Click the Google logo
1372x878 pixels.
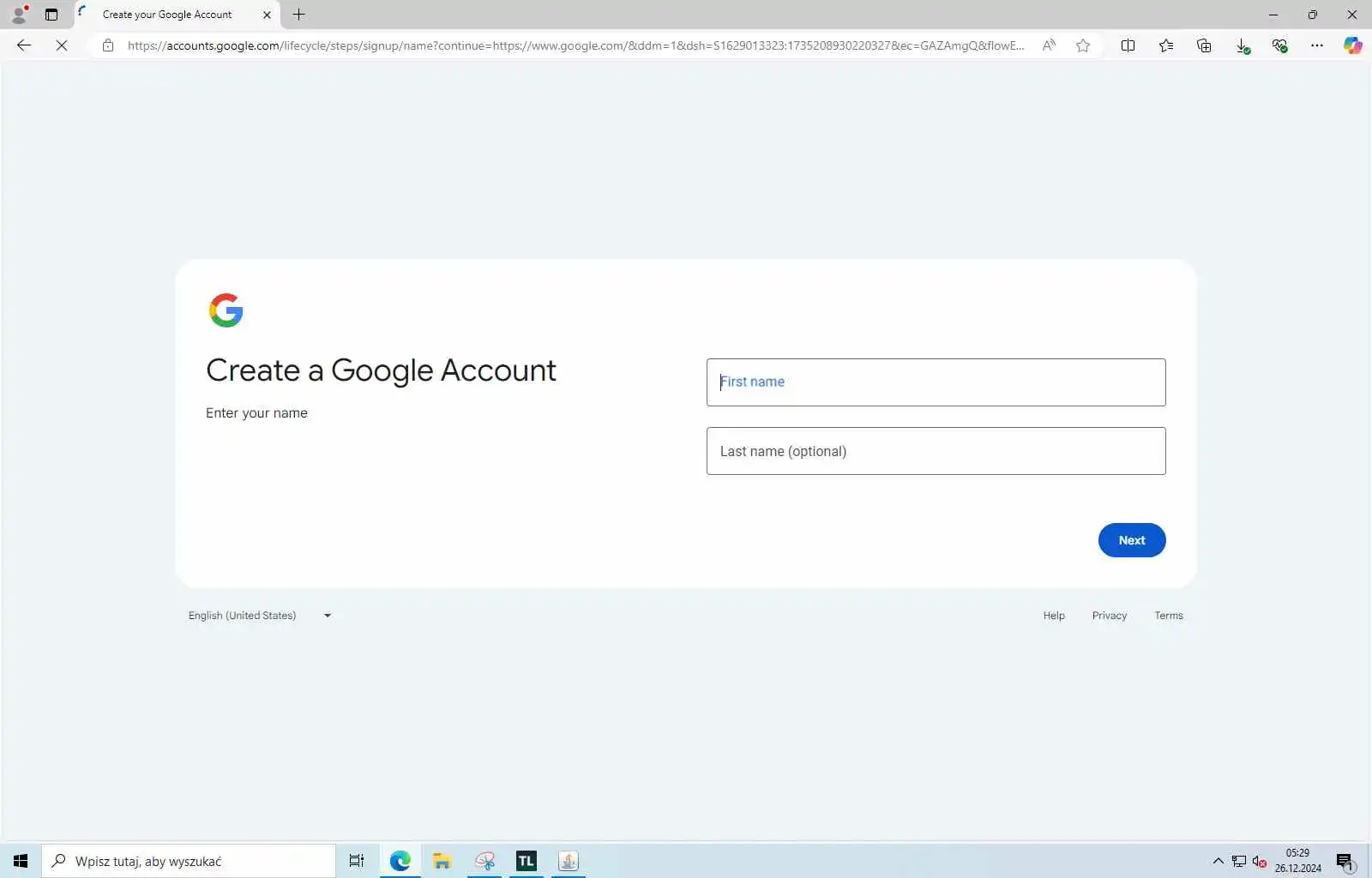point(226,310)
